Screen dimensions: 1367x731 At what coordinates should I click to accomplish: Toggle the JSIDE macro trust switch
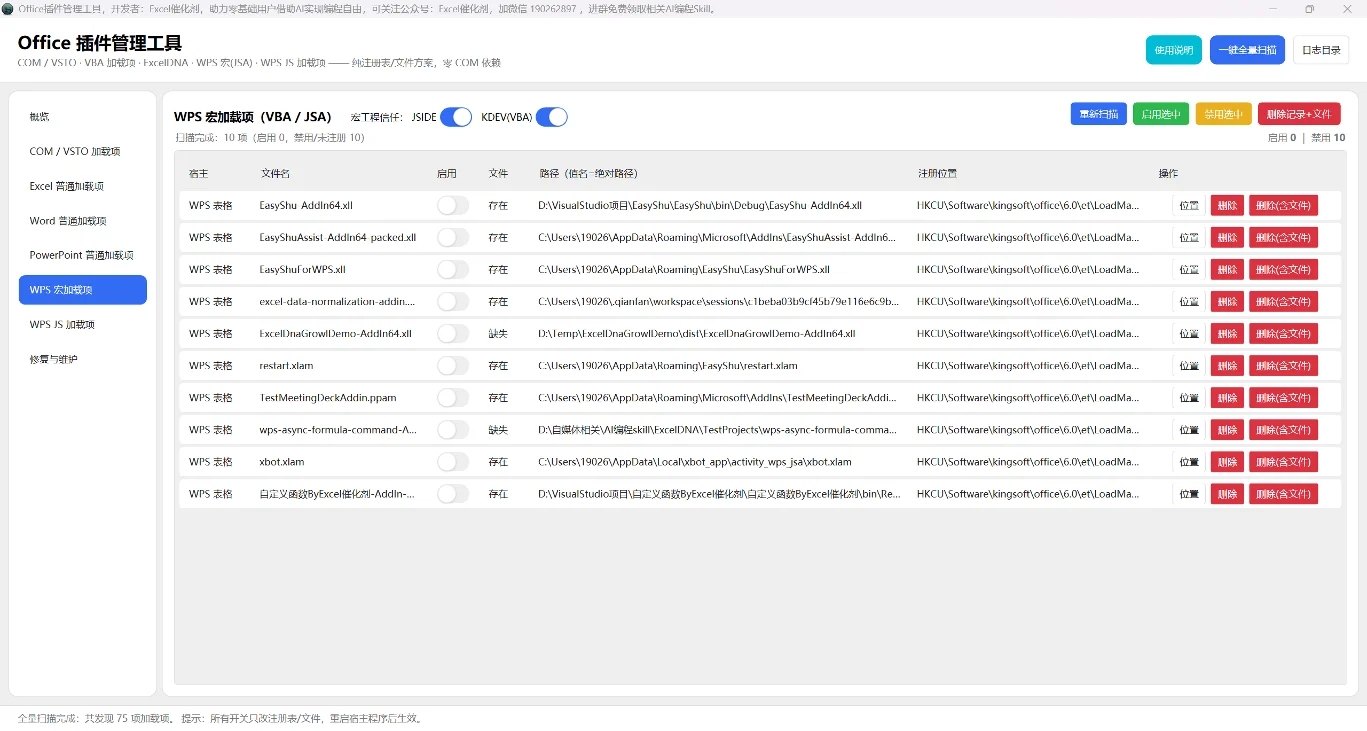coord(456,117)
